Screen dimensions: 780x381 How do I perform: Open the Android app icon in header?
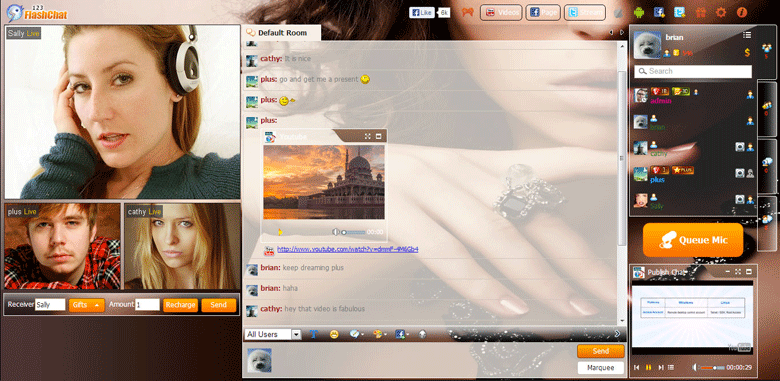639,12
